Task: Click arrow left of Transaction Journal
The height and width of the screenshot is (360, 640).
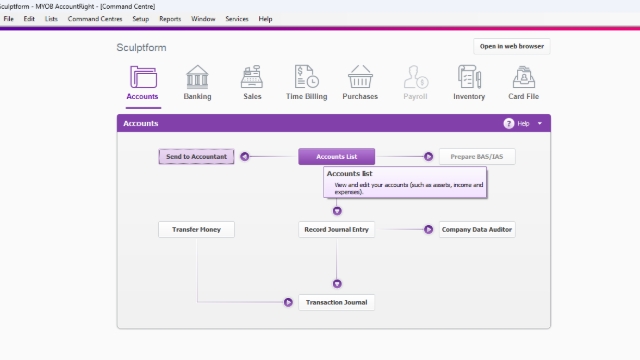Action: pos(288,302)
